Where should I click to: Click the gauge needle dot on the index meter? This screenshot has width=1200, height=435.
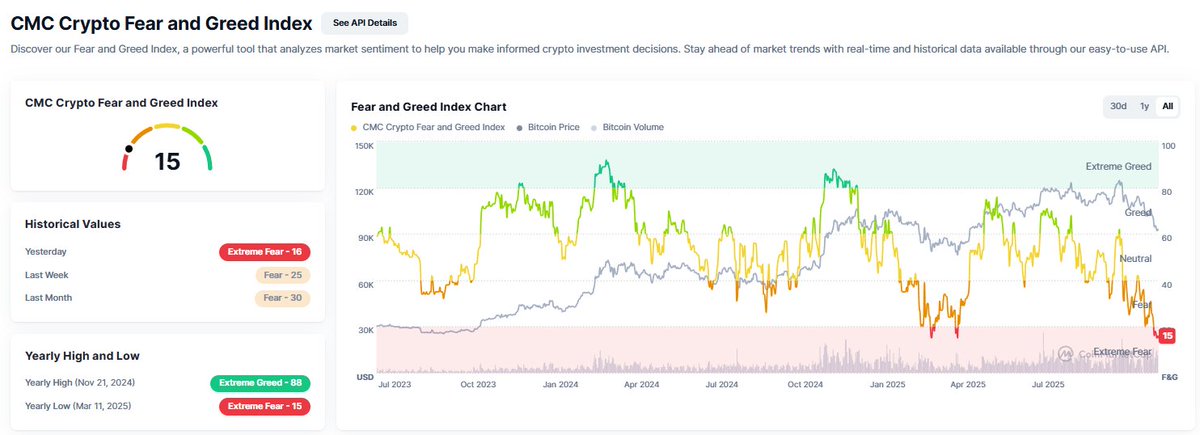128,149
